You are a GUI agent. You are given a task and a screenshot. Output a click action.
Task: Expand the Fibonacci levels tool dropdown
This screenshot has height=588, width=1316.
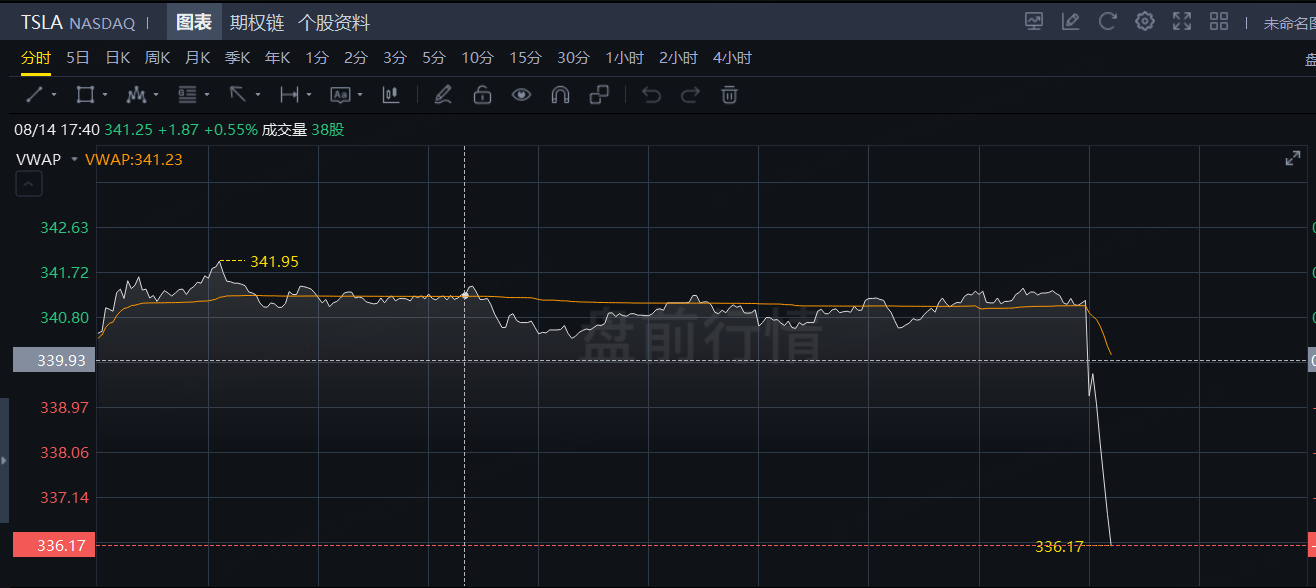coord(207,95)
